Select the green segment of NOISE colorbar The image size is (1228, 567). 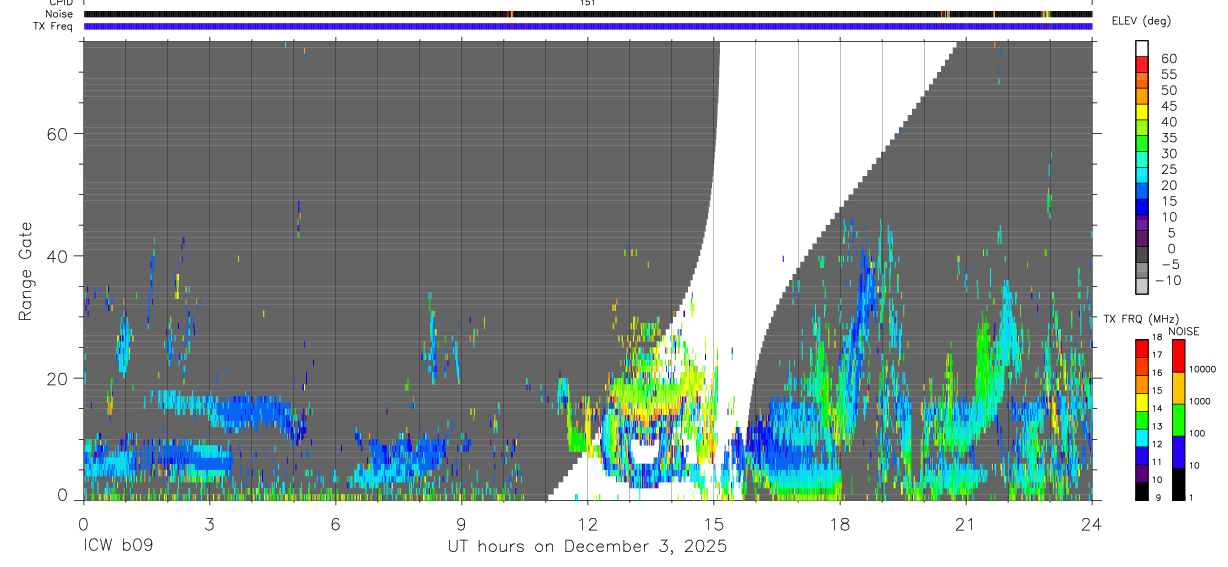1179,420
